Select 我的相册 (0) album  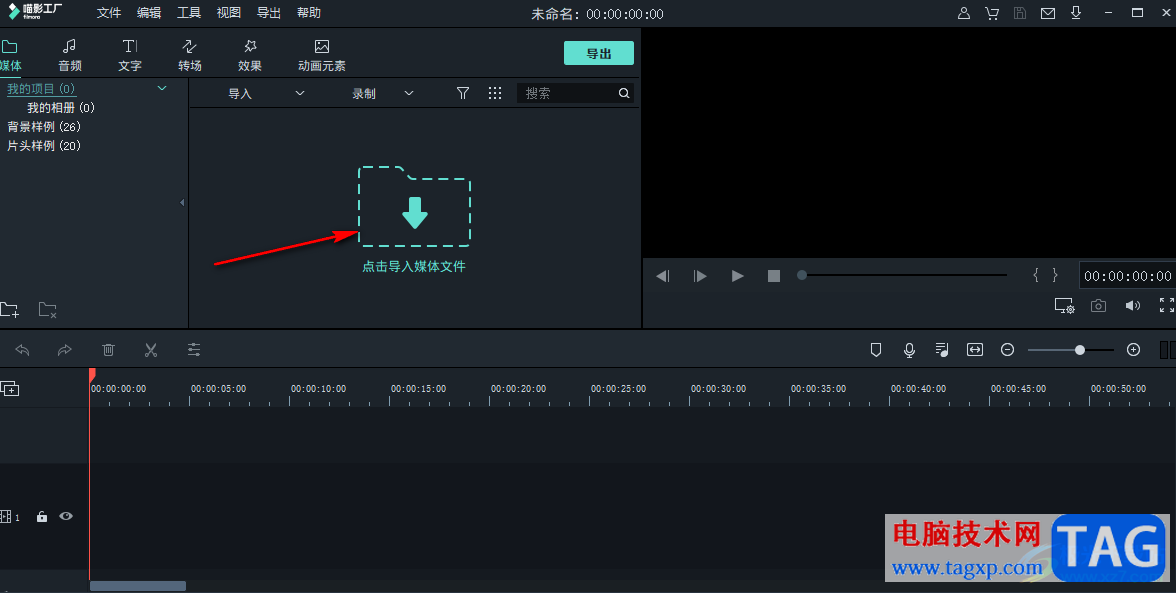[x=61, y=108]
